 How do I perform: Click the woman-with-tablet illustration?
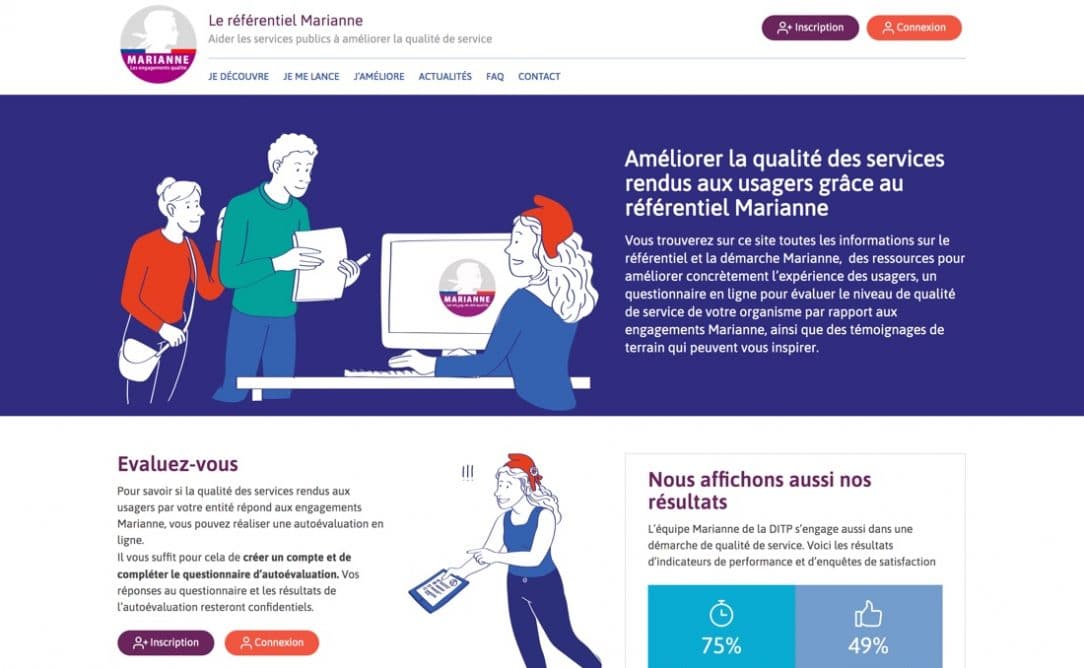pos(505,561)
